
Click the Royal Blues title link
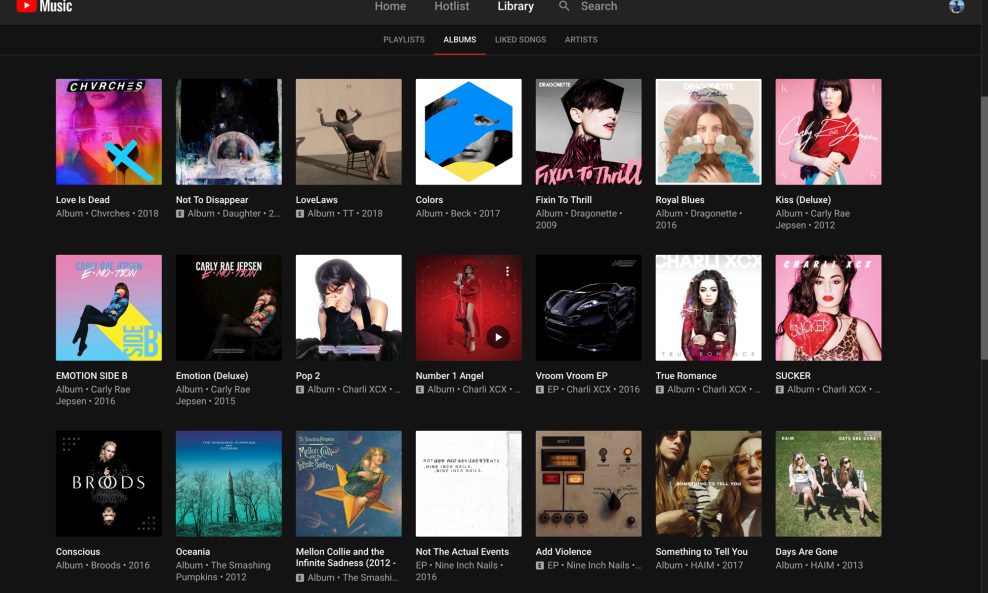pos(680,200)
